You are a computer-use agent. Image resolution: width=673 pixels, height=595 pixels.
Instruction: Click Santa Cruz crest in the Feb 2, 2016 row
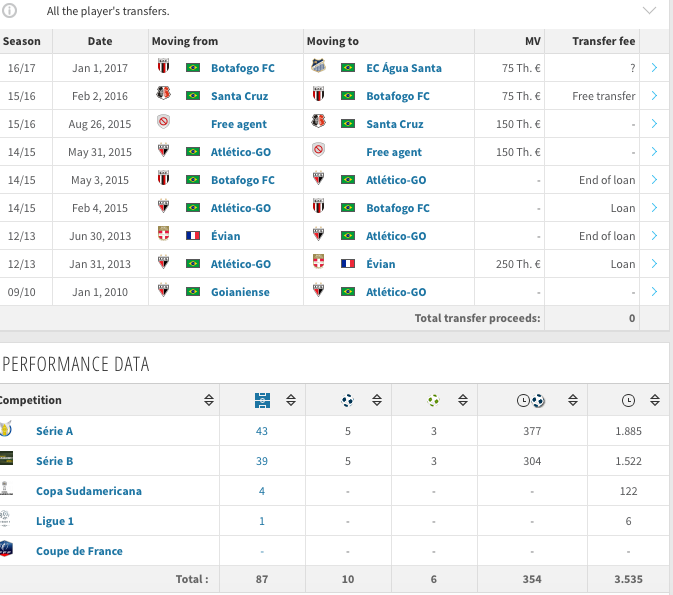coord(163,93)
